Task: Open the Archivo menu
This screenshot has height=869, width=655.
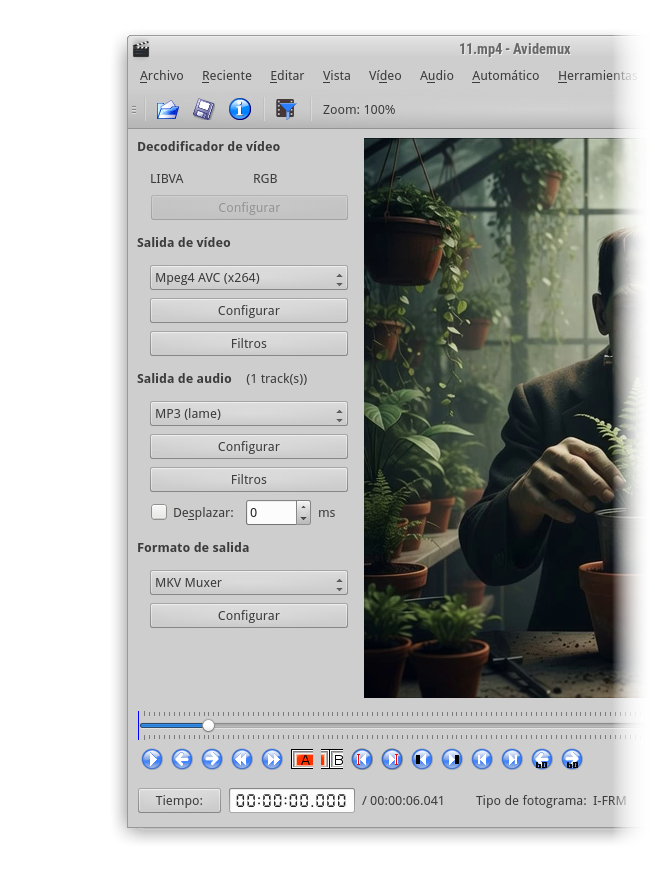Action: (161, 76)
